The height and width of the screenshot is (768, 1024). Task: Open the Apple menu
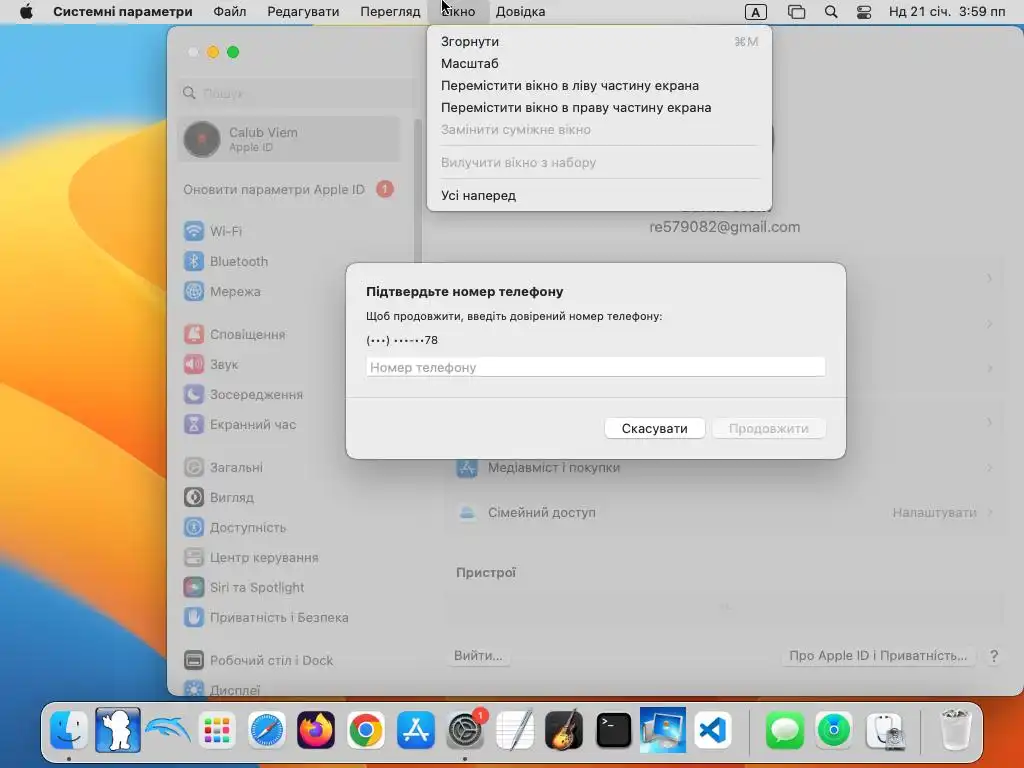pyautogui.click(x=26, y=12)
